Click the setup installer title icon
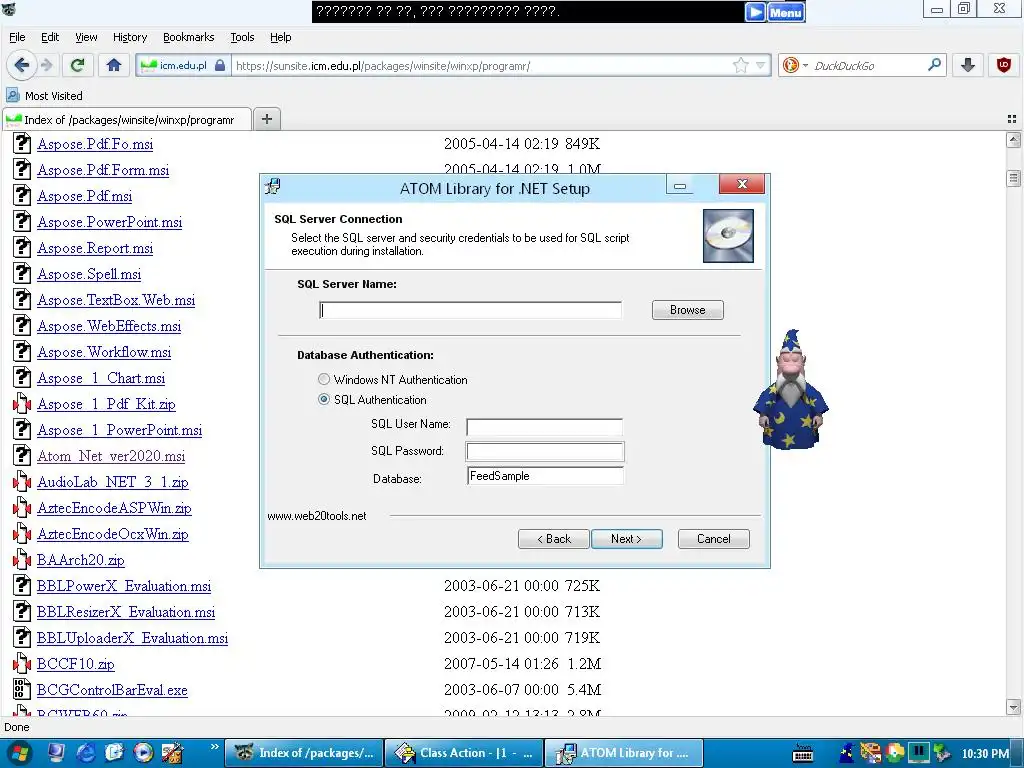 (272, 187)
